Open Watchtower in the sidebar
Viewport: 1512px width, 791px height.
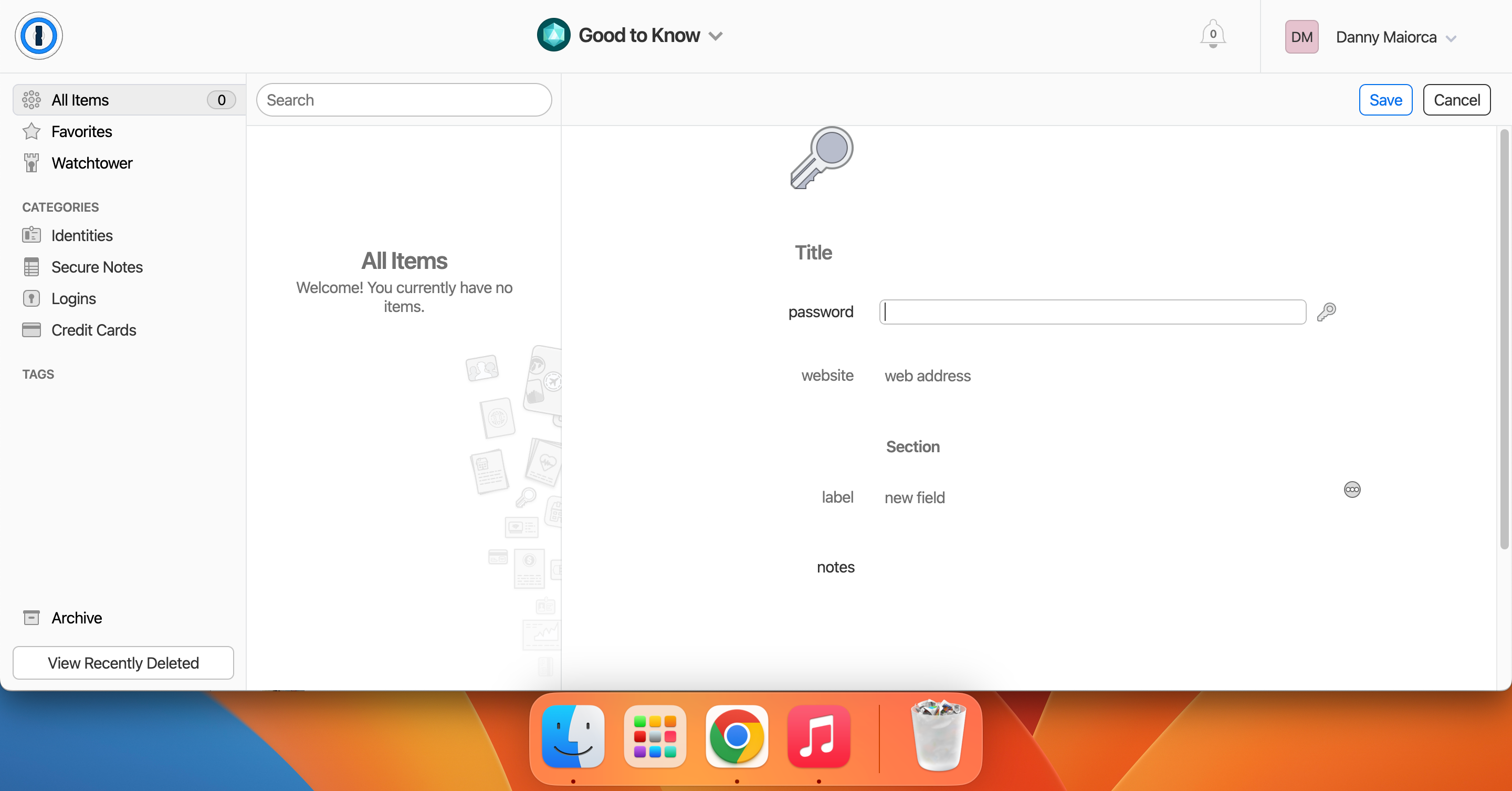tap(91, 163)
